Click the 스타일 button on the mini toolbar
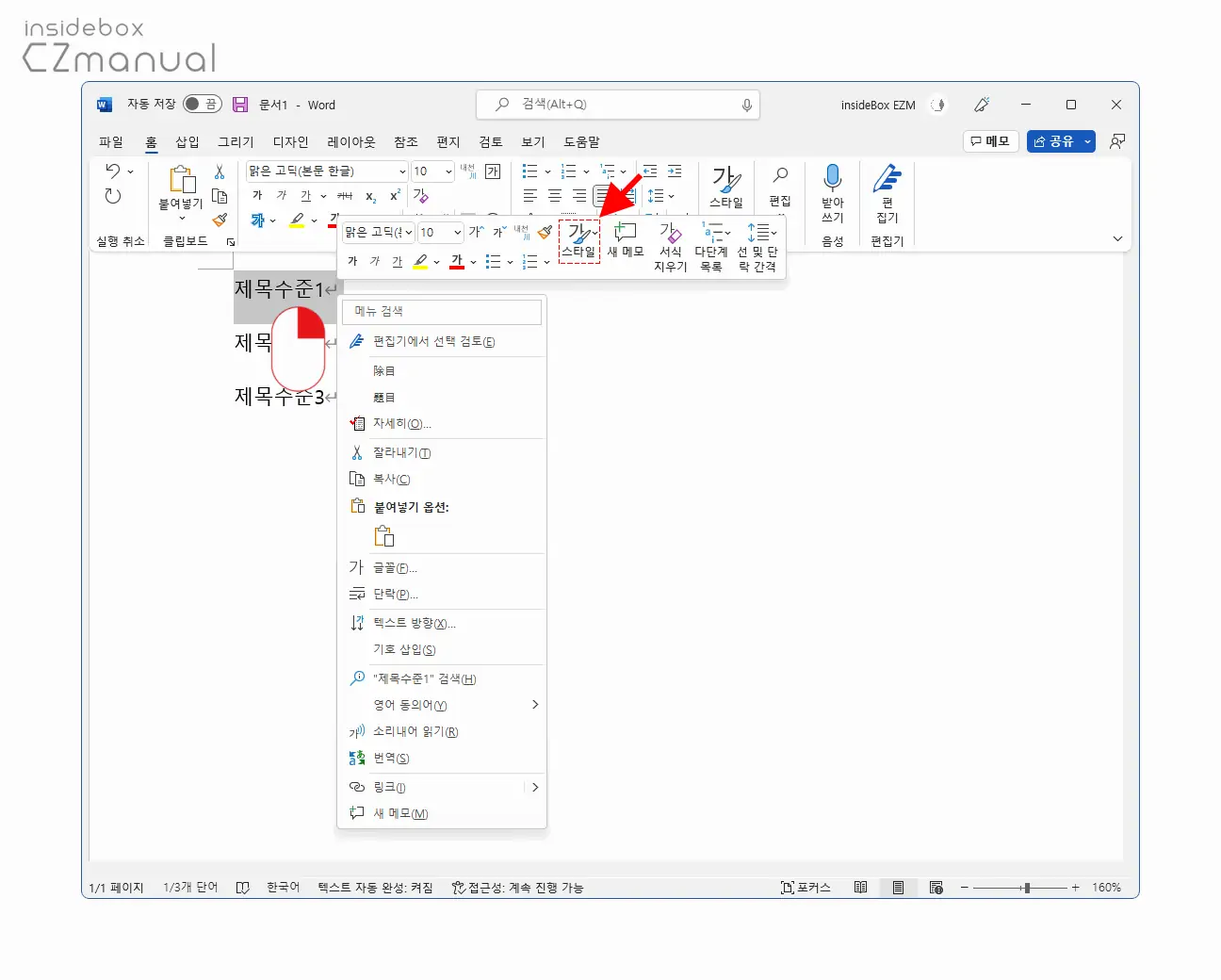The height and width of the screenshot is (980, 1221). click(x=579, y=241)
